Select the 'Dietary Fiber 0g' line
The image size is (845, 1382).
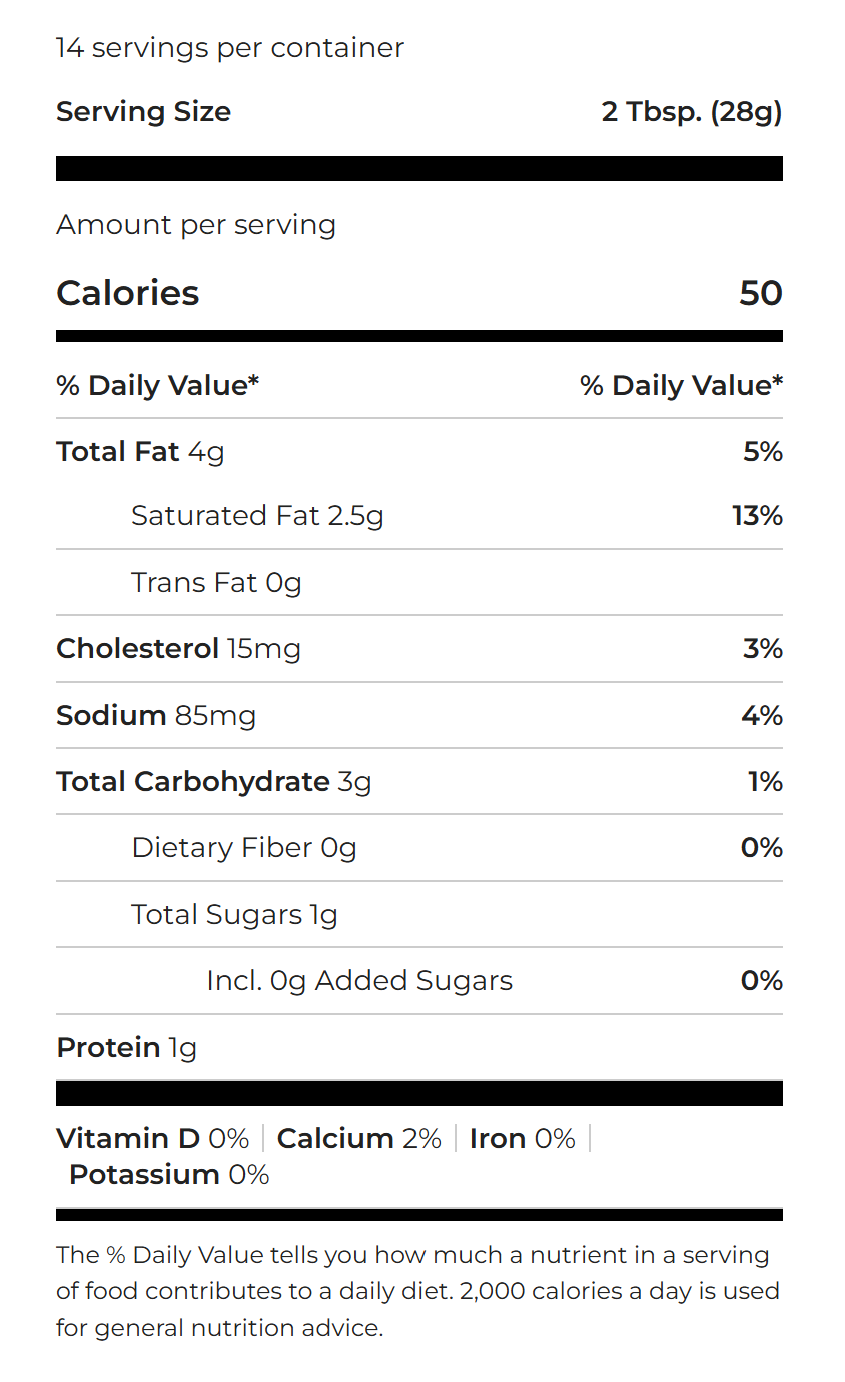[243, 848]
